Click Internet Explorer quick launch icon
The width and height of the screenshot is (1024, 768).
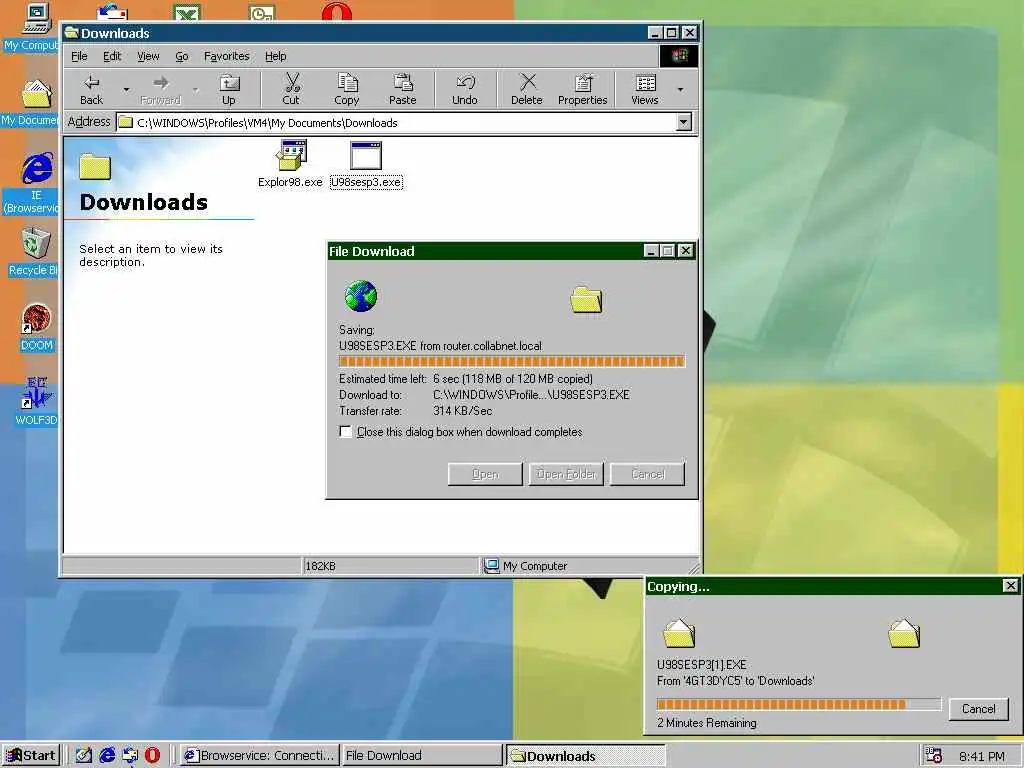point(107,755)
